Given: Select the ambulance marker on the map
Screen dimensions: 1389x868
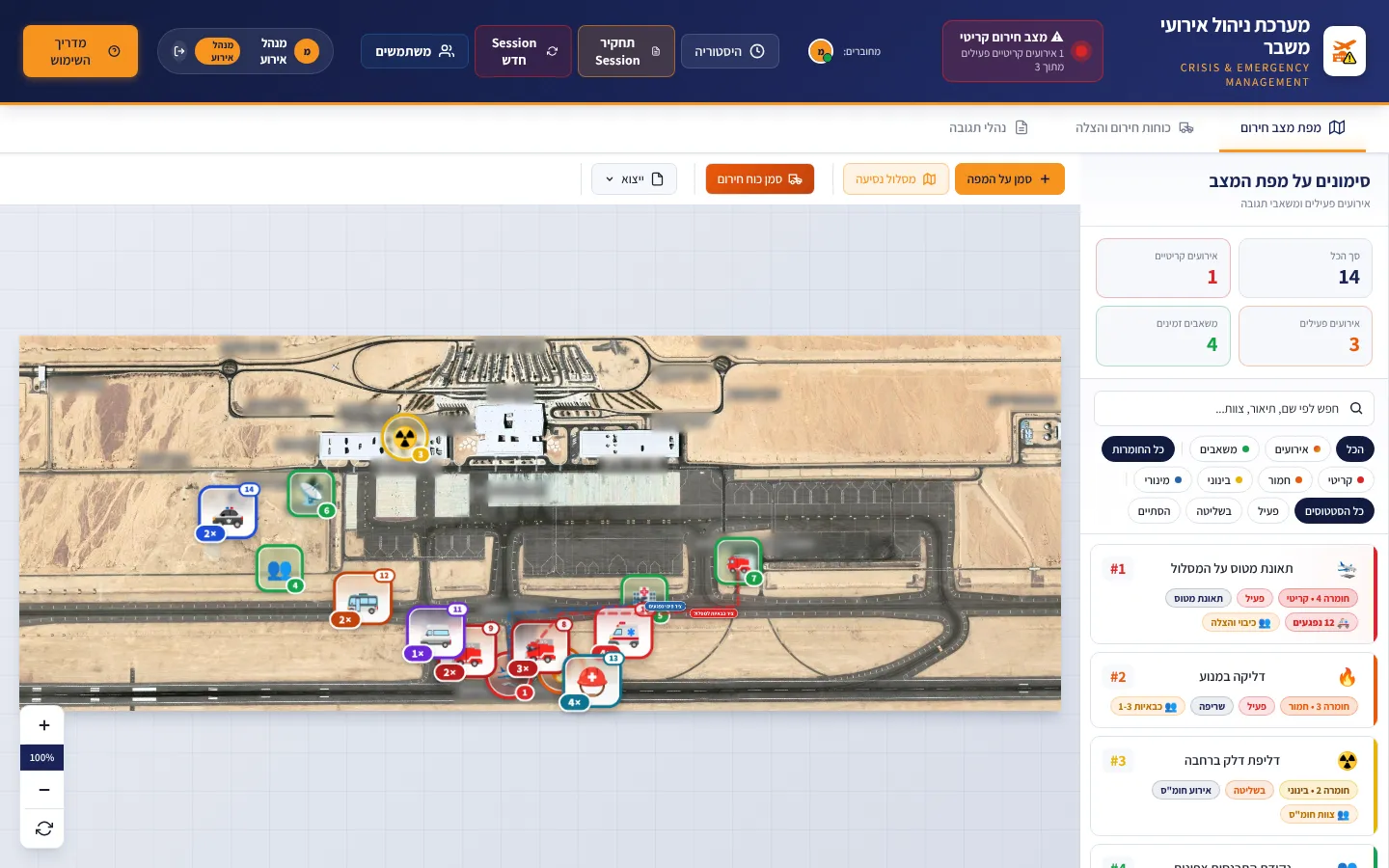Looking at the screenshot, I should [x=623, y=633].
